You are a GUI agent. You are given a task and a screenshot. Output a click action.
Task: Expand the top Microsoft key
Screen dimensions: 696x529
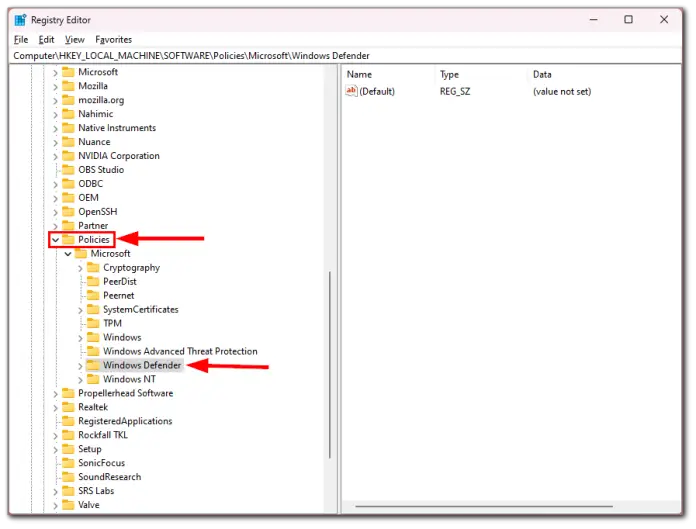click(55, 72)
